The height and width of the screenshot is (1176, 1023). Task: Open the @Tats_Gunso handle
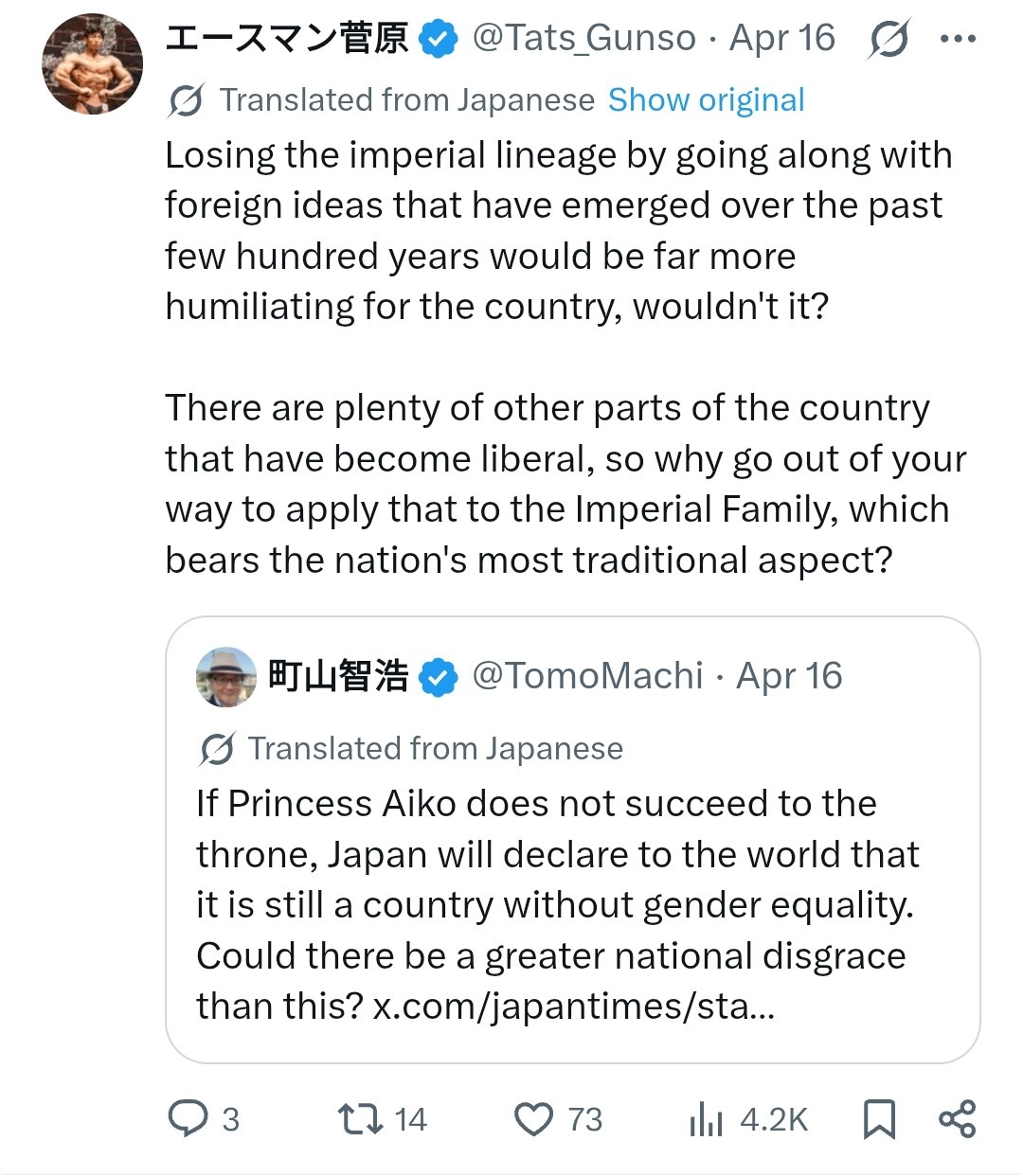(583, 38)
